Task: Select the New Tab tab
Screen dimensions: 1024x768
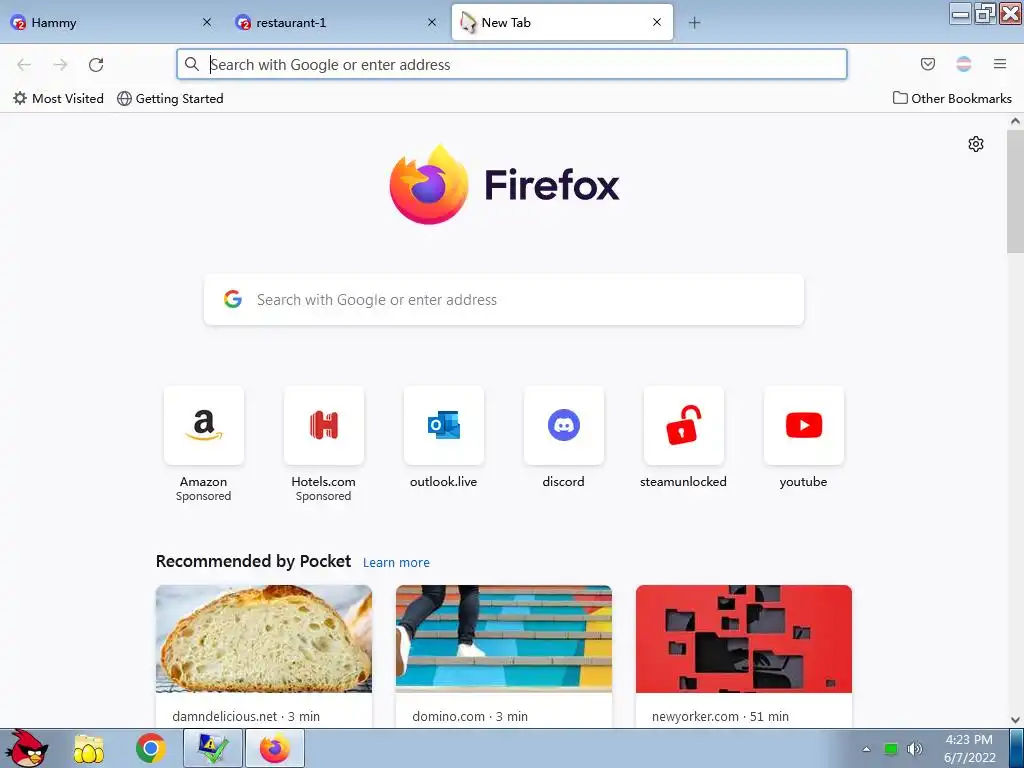Action: 562,22
